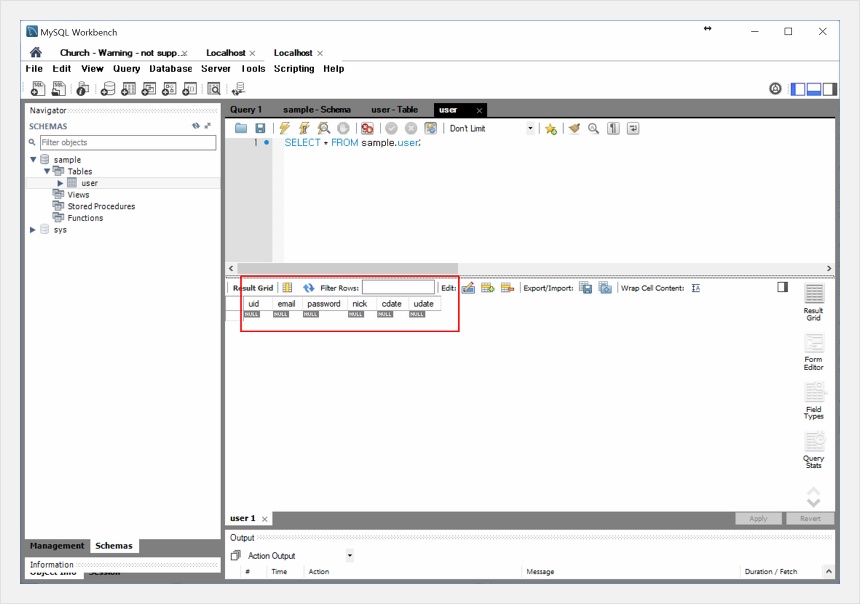Beautify the SQL query
This screenshot has height=604, width=860.
click(x=574, y=128)
